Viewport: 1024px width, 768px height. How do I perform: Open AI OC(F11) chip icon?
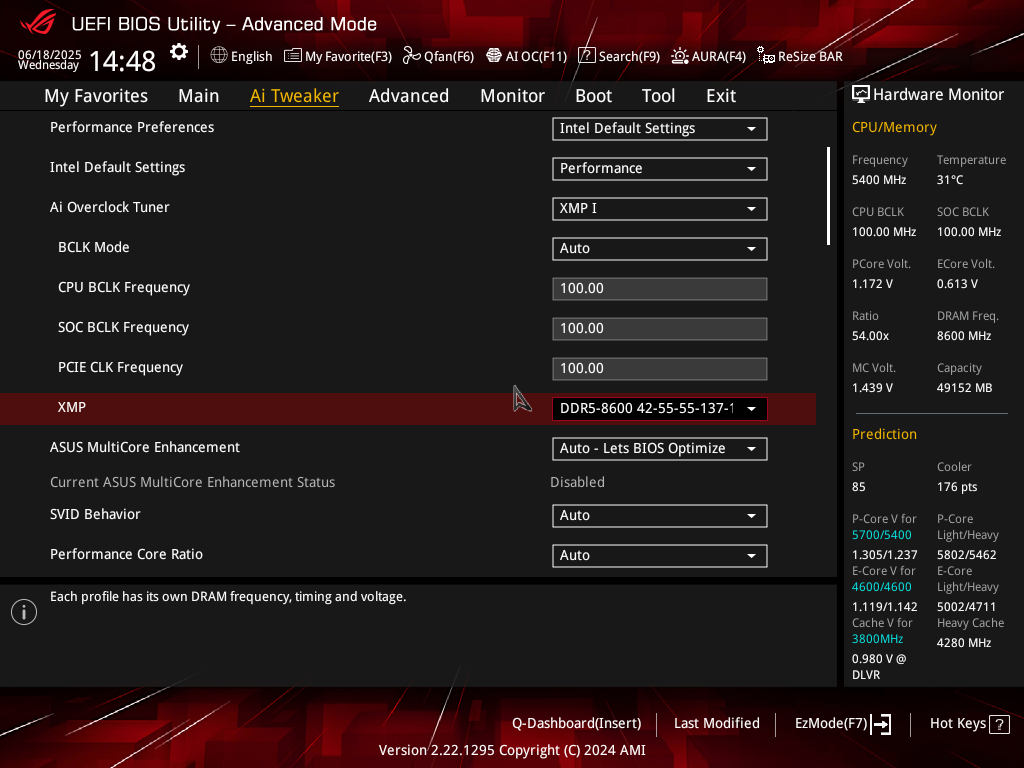[494, 56]
